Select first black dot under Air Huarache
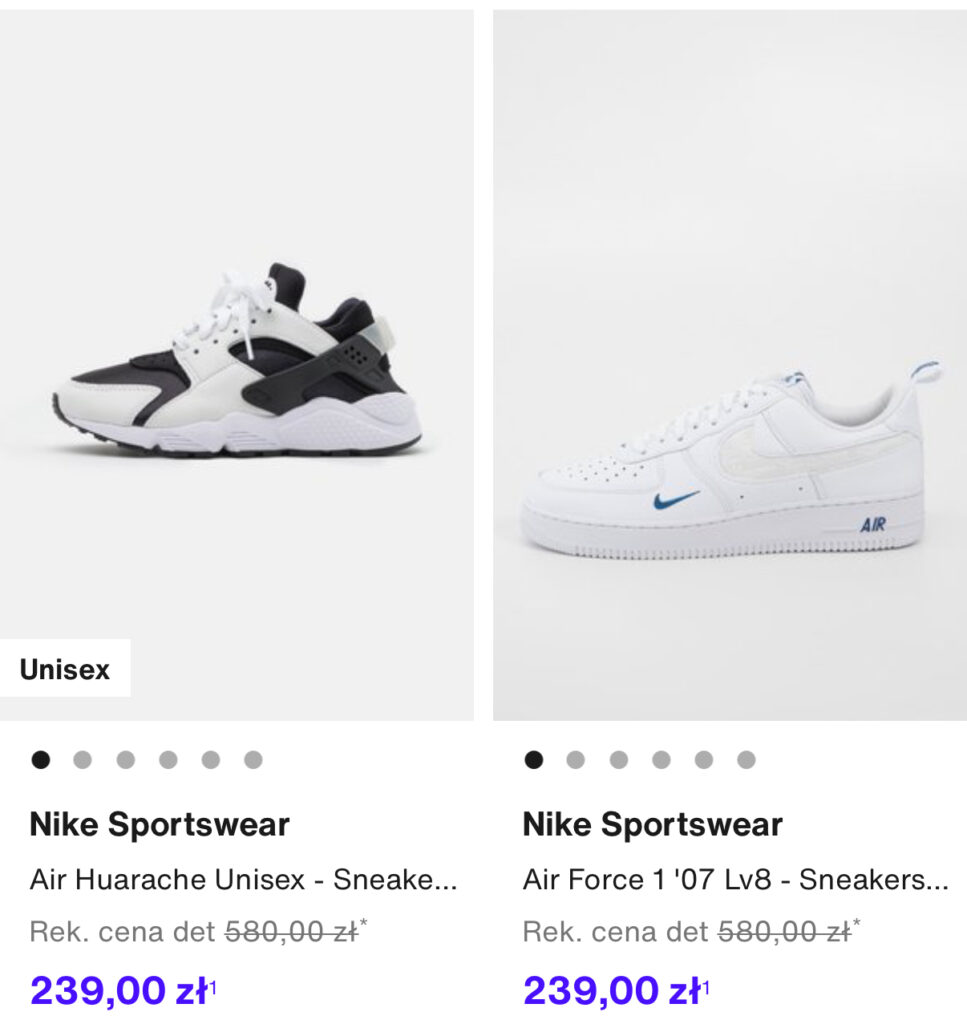This screenshot has width=967, height=1024. (40, 760)
